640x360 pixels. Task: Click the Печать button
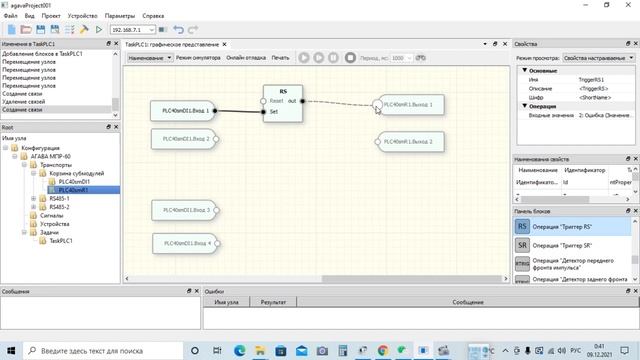pos(280,58)
